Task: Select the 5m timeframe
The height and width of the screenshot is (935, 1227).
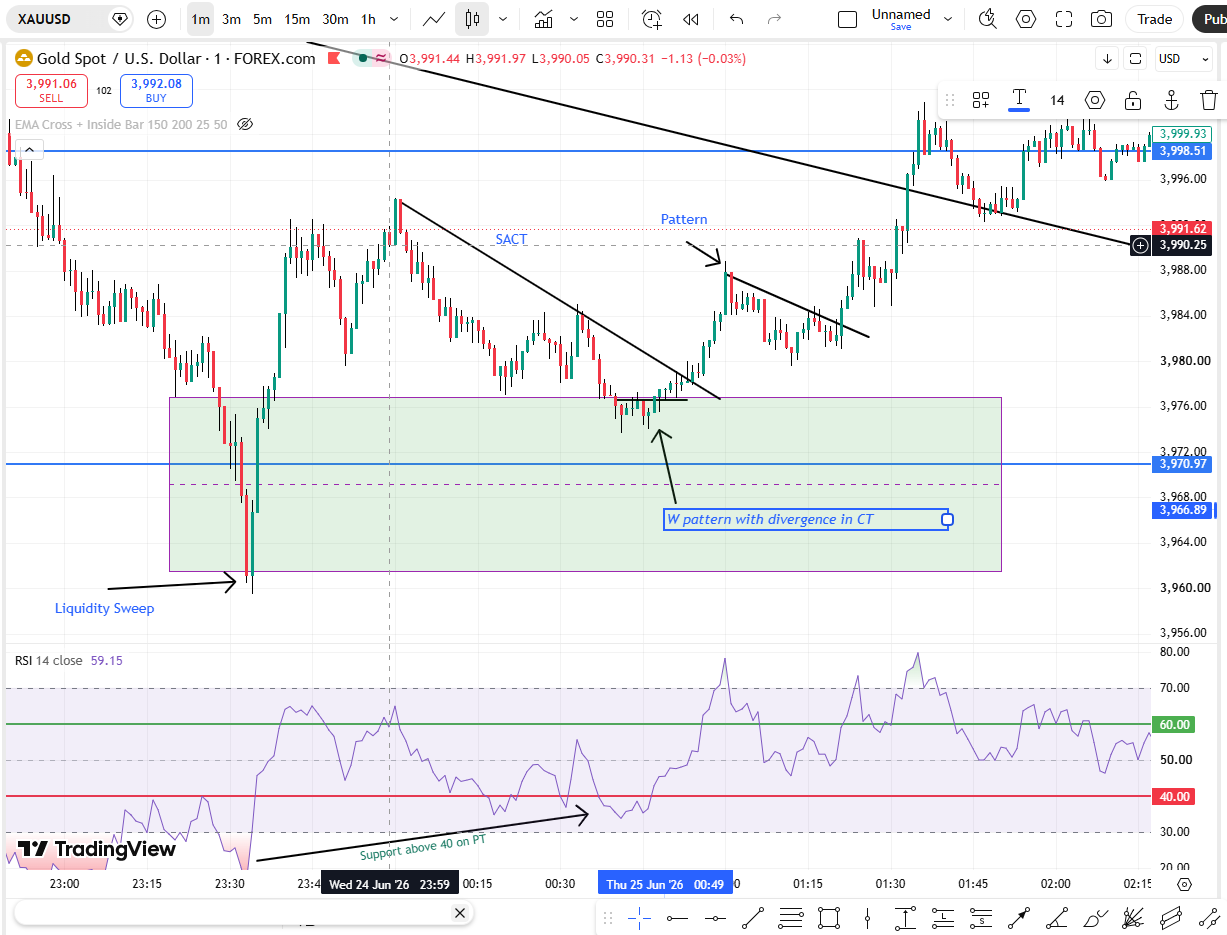Action: pyautogui.click(x=262, y=19)
